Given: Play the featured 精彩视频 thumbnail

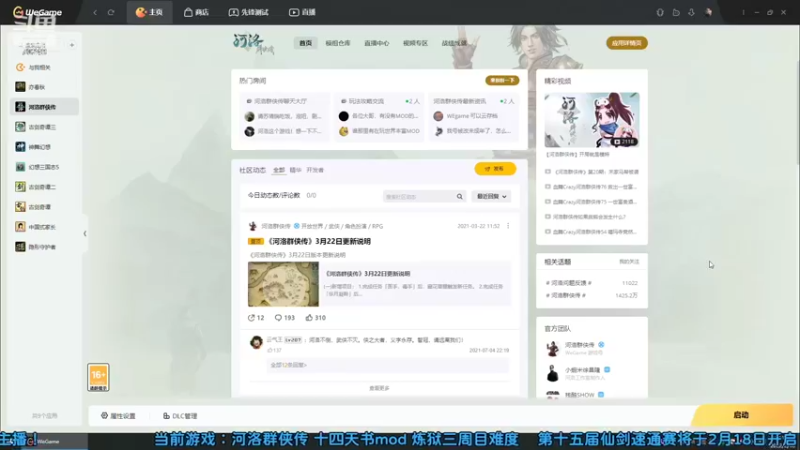Looking at the screenshot, I should (x=591, y=120).
